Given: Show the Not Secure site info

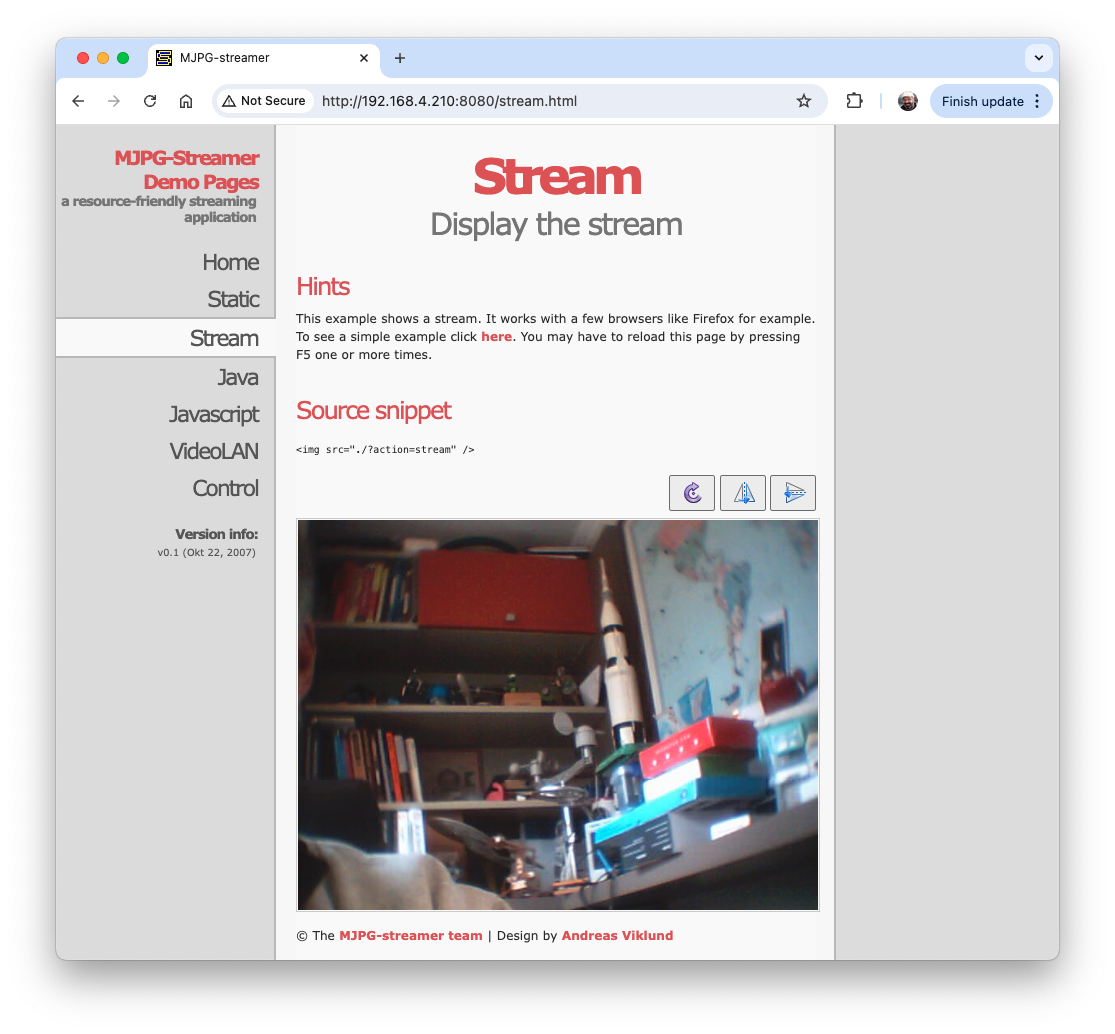Looking at the screenshot, I should coord(264,101).
